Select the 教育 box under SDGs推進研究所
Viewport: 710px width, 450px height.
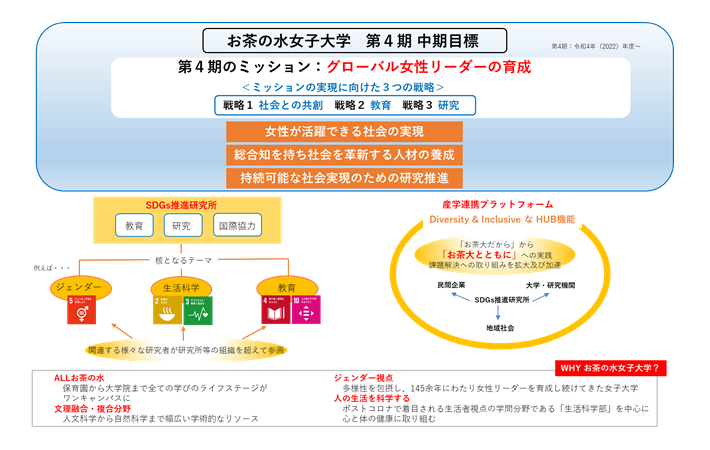coord(134,225)
